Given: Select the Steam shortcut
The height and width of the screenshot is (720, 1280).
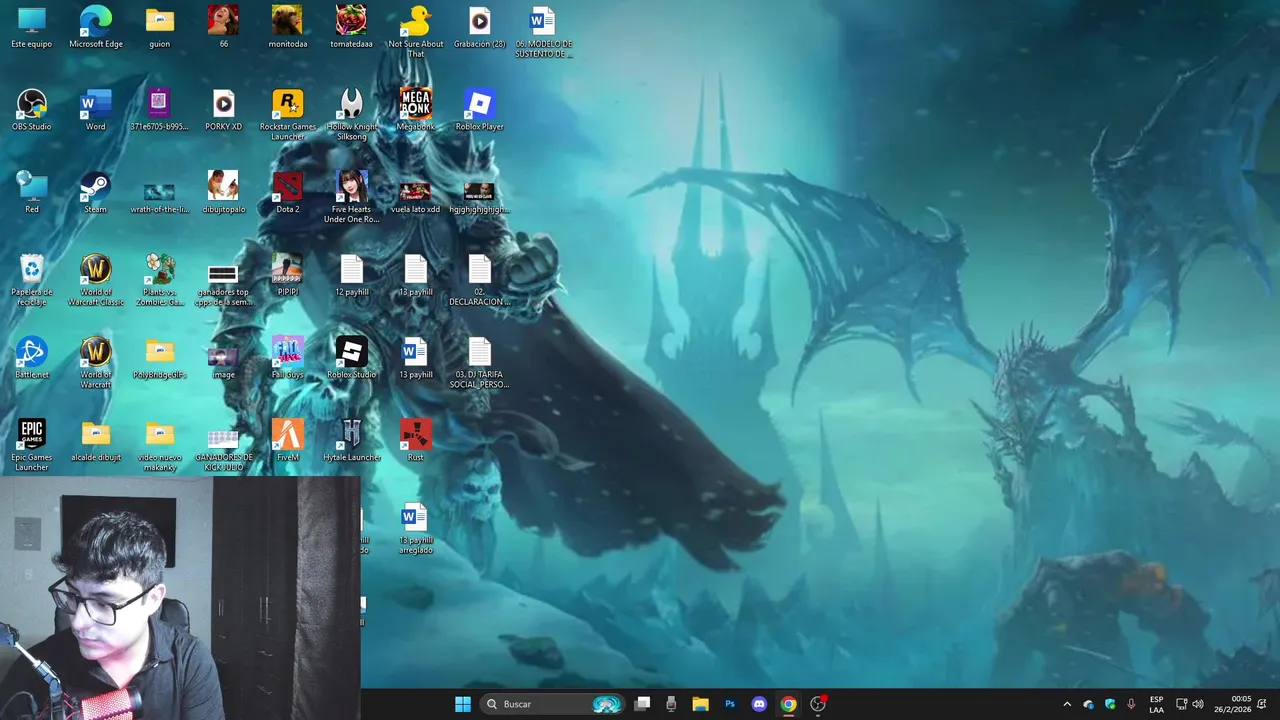Looking at the screenshot, I should pos(96,193).
